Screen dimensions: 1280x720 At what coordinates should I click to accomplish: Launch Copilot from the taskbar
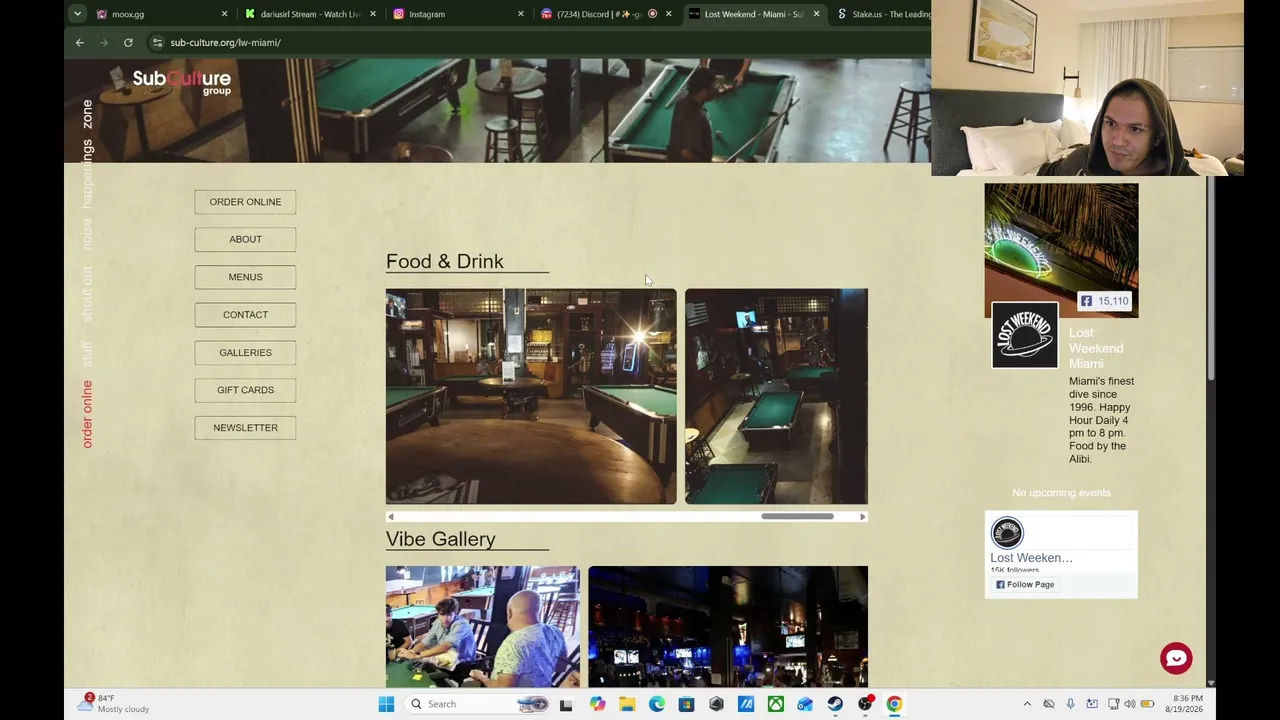tap(597, 704)
